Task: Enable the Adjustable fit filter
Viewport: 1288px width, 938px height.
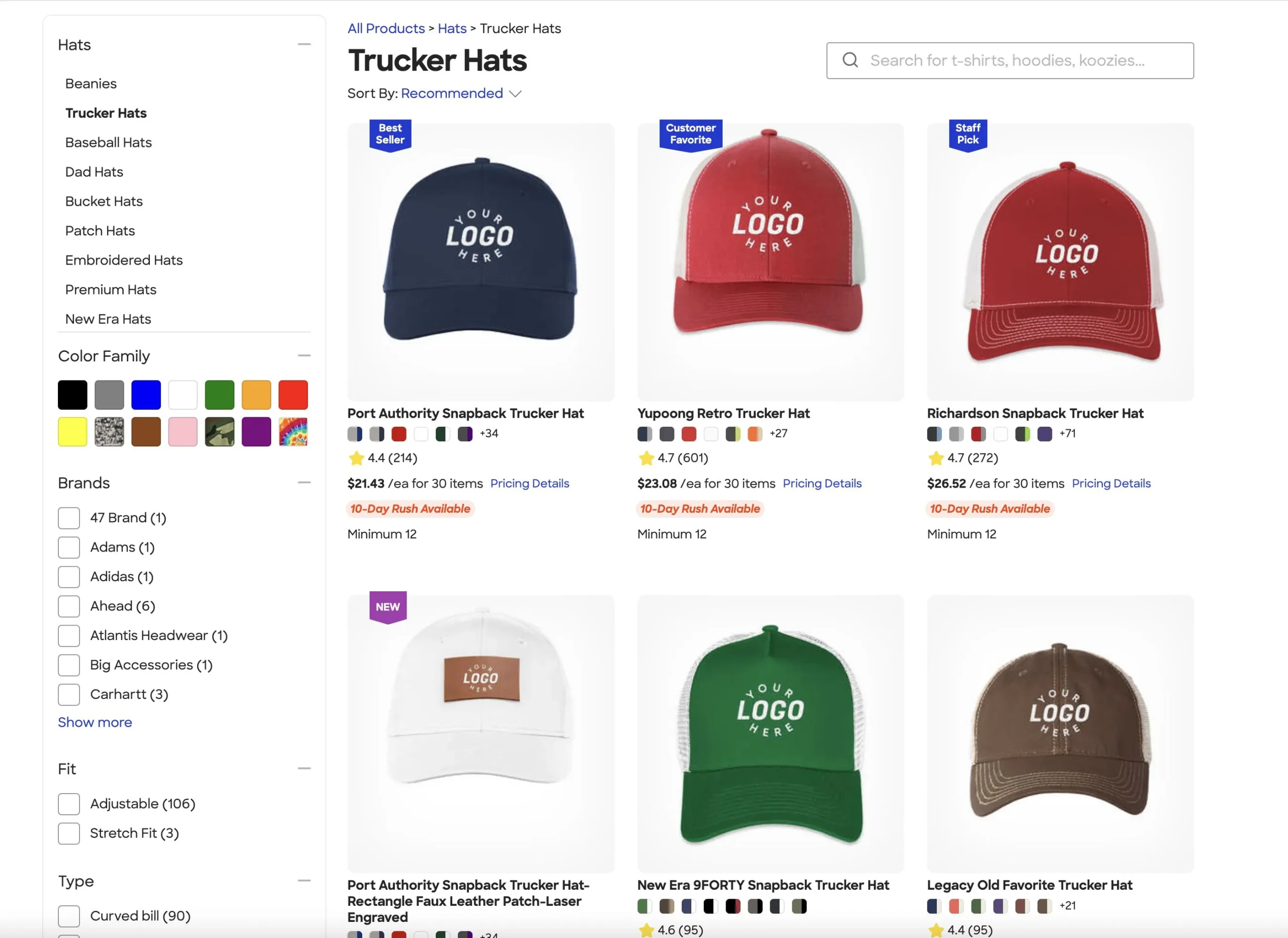Action: tap(69, 804)
